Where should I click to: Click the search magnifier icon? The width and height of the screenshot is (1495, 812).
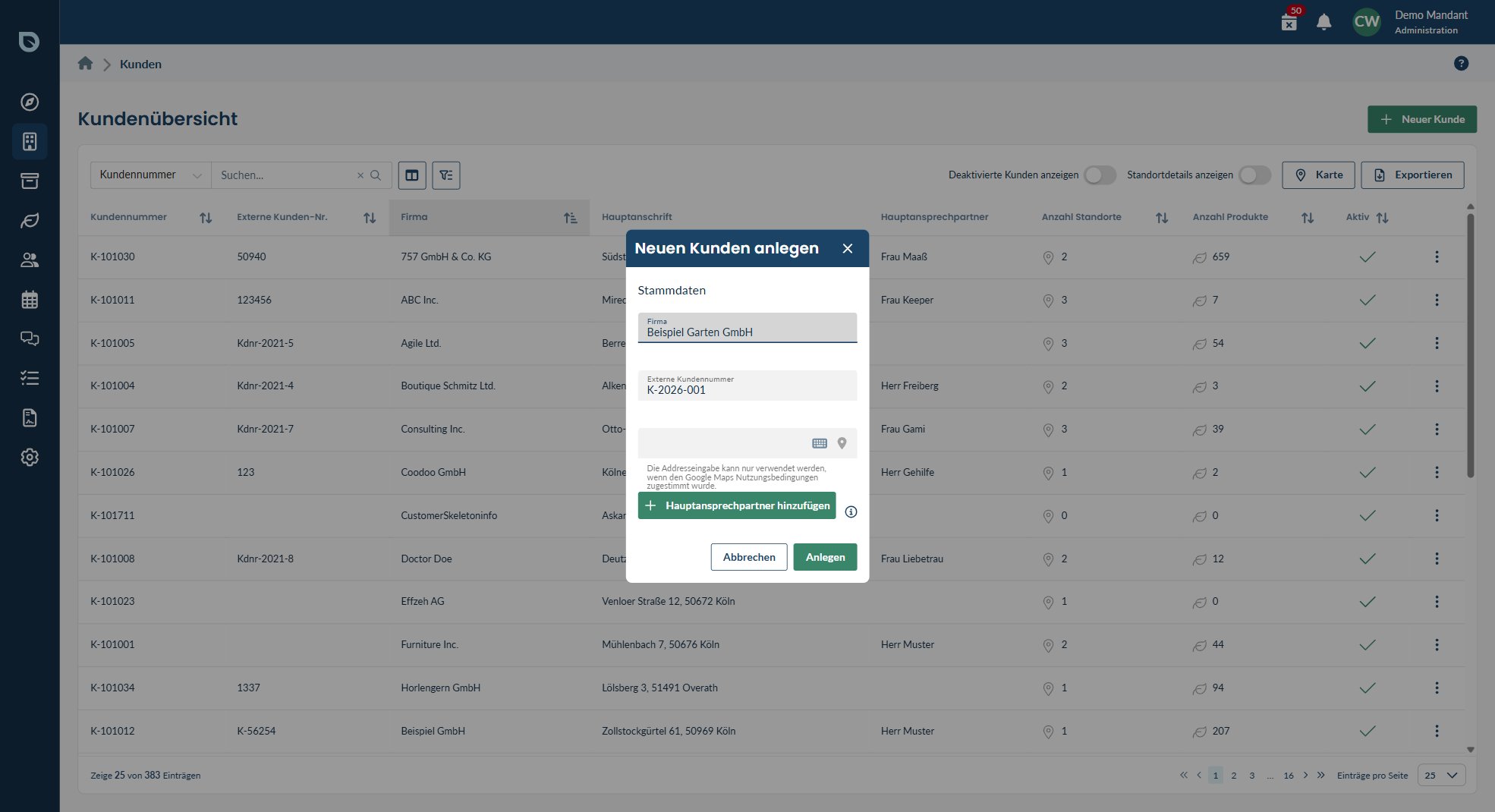pyautogui.click(x=376, y=175)
